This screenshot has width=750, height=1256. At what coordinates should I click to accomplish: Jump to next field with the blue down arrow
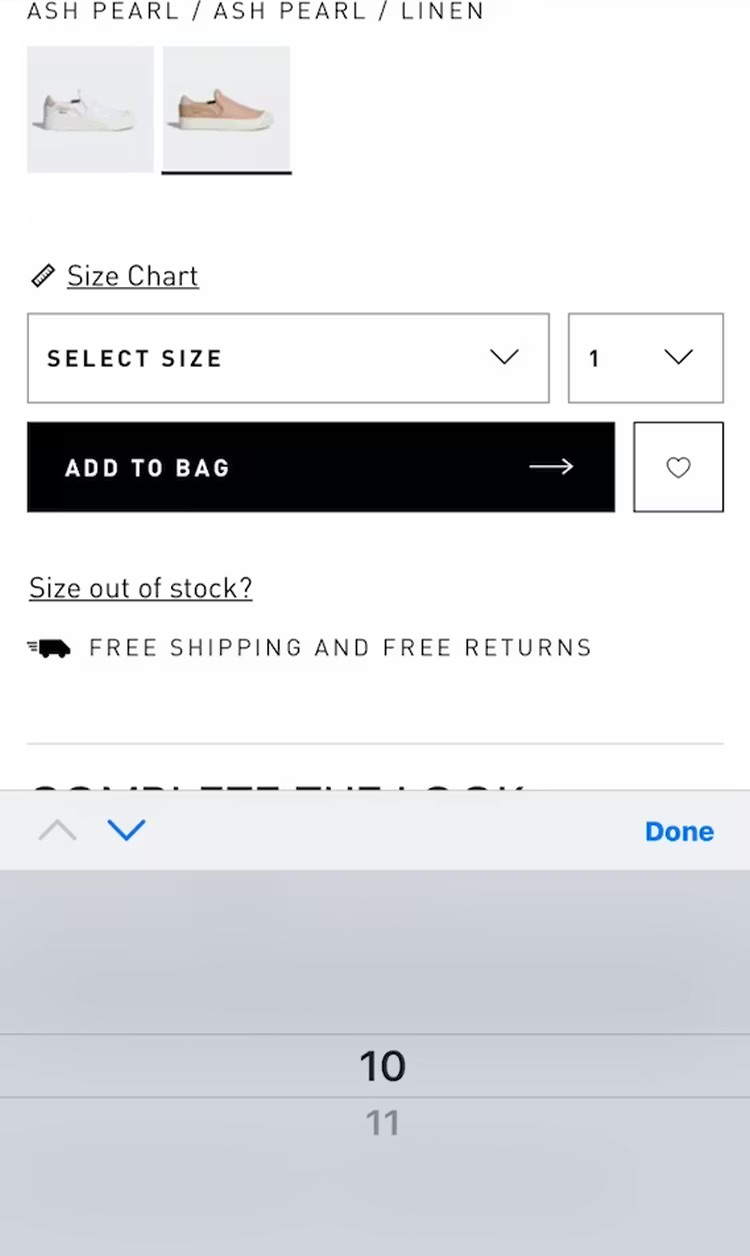pyautogui.click(x=126, y=830)
